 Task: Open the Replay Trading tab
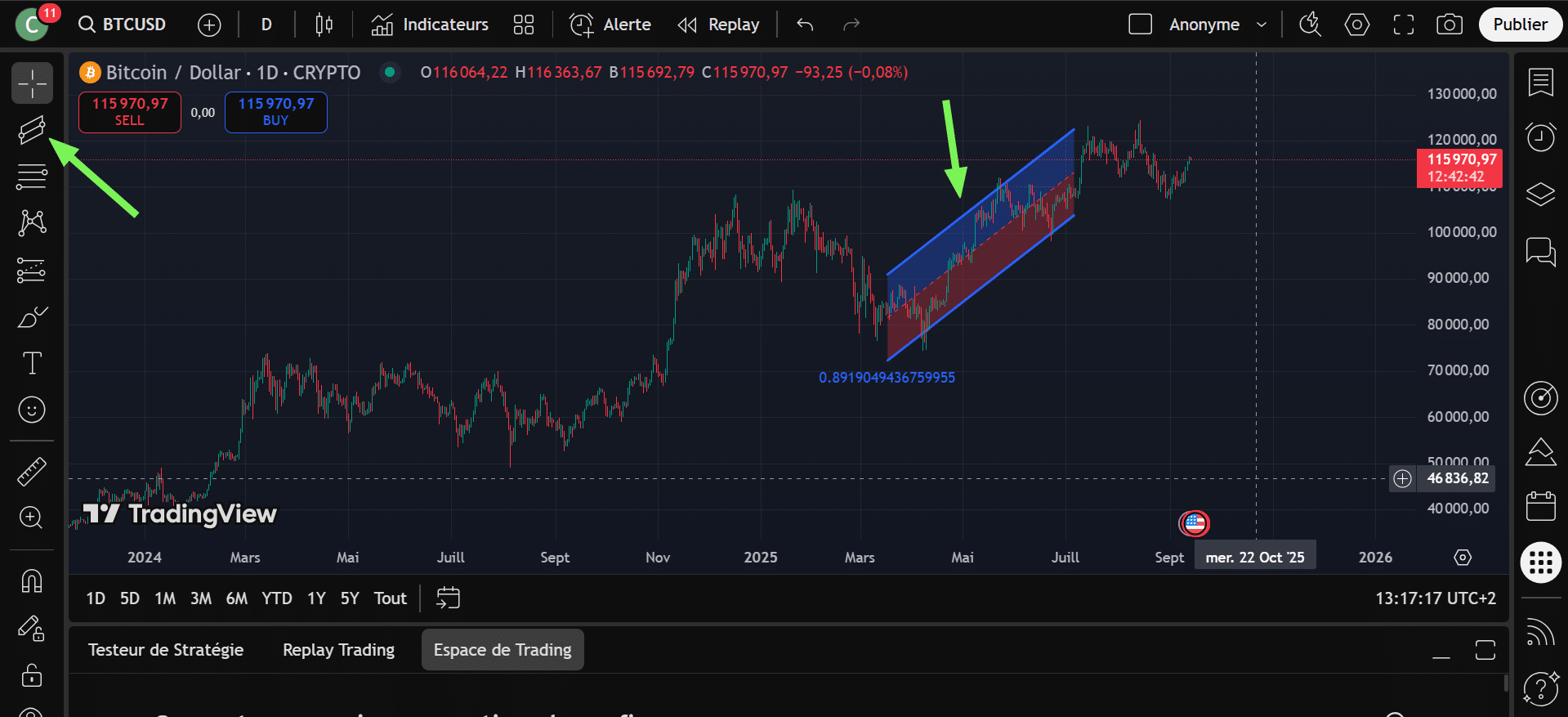click(338, 650)
